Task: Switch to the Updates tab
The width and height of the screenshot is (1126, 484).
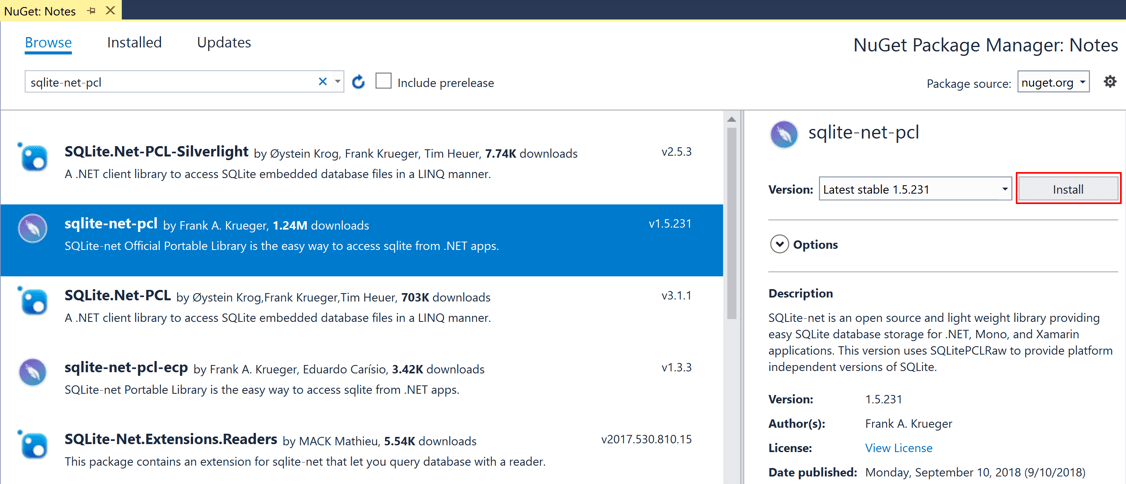Action: coord(224,42)
